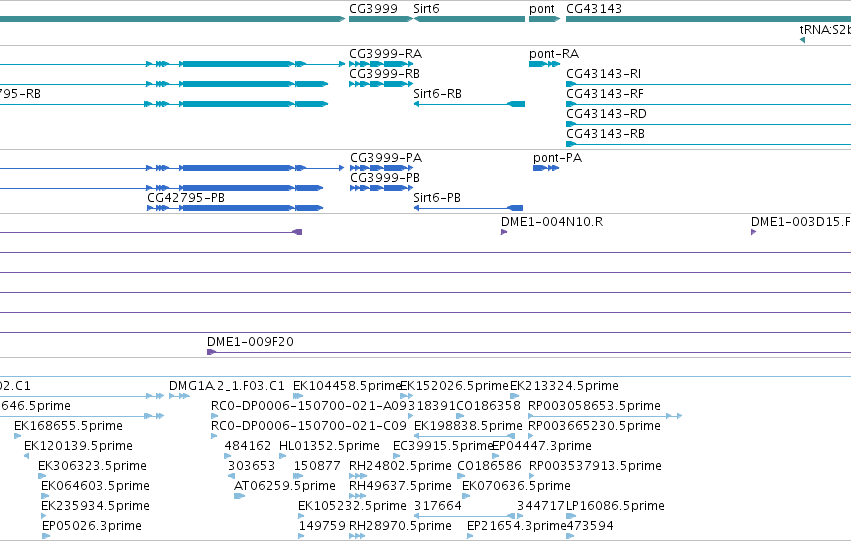
Task: Click the EP21654.3prime label
Action: click(517, 526)
